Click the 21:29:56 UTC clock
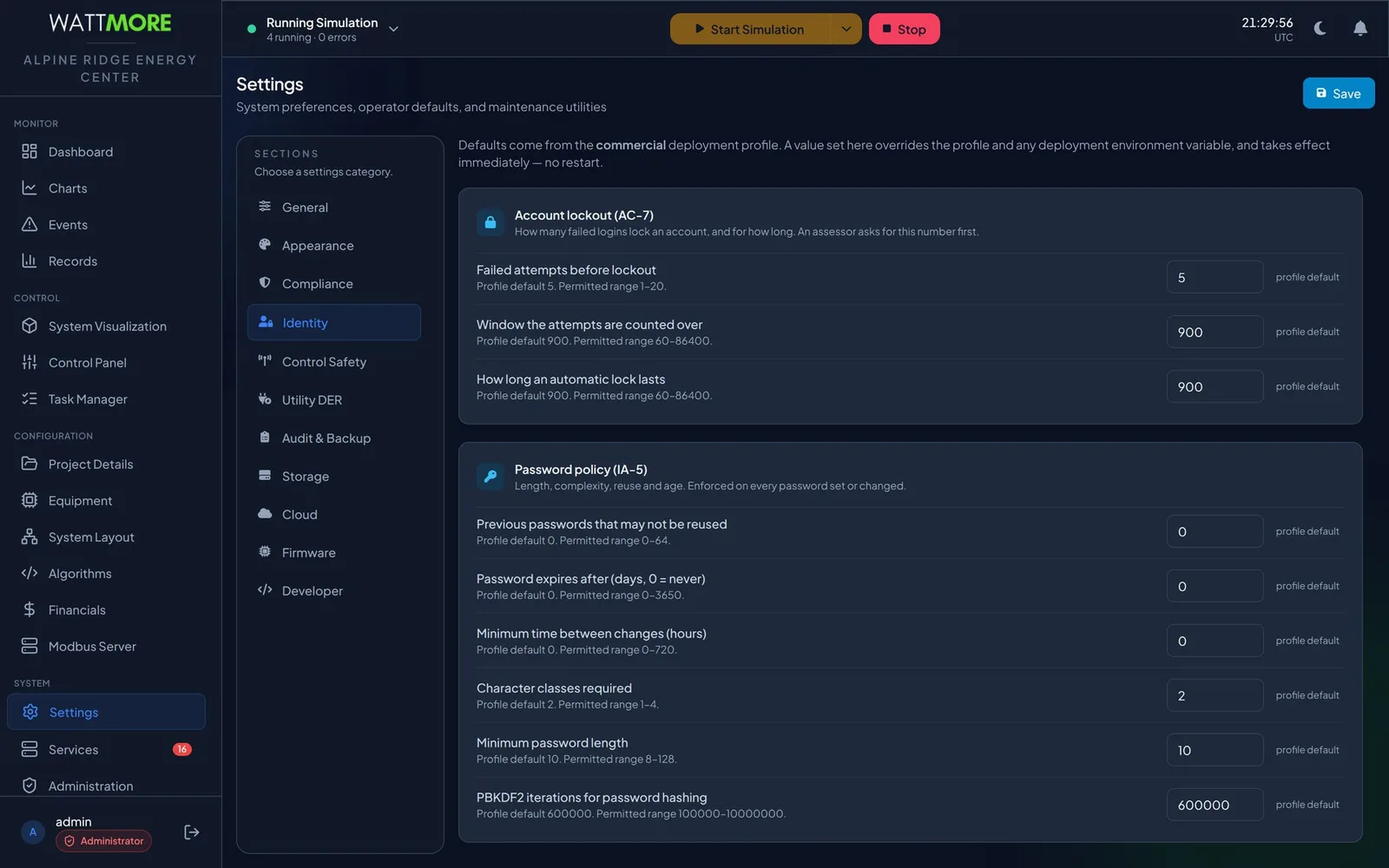 (1267, 29)
